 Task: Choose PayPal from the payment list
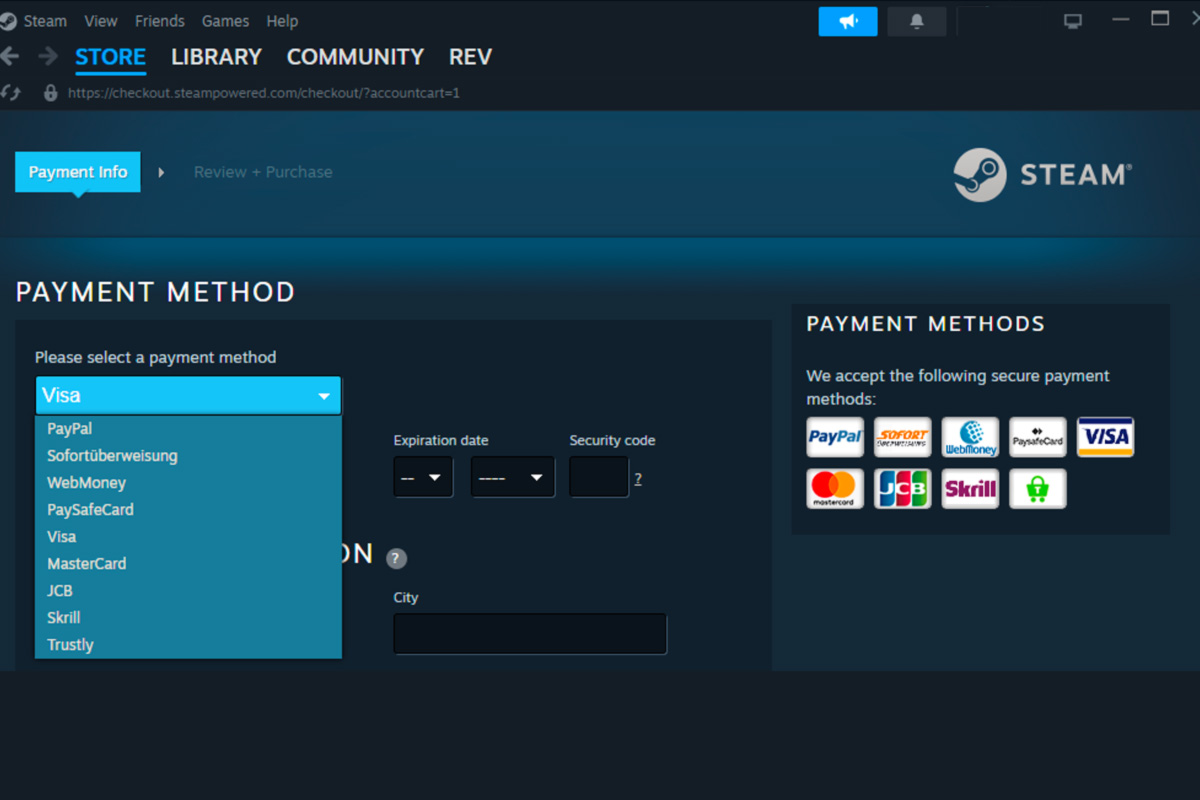(x=188, y=428)
